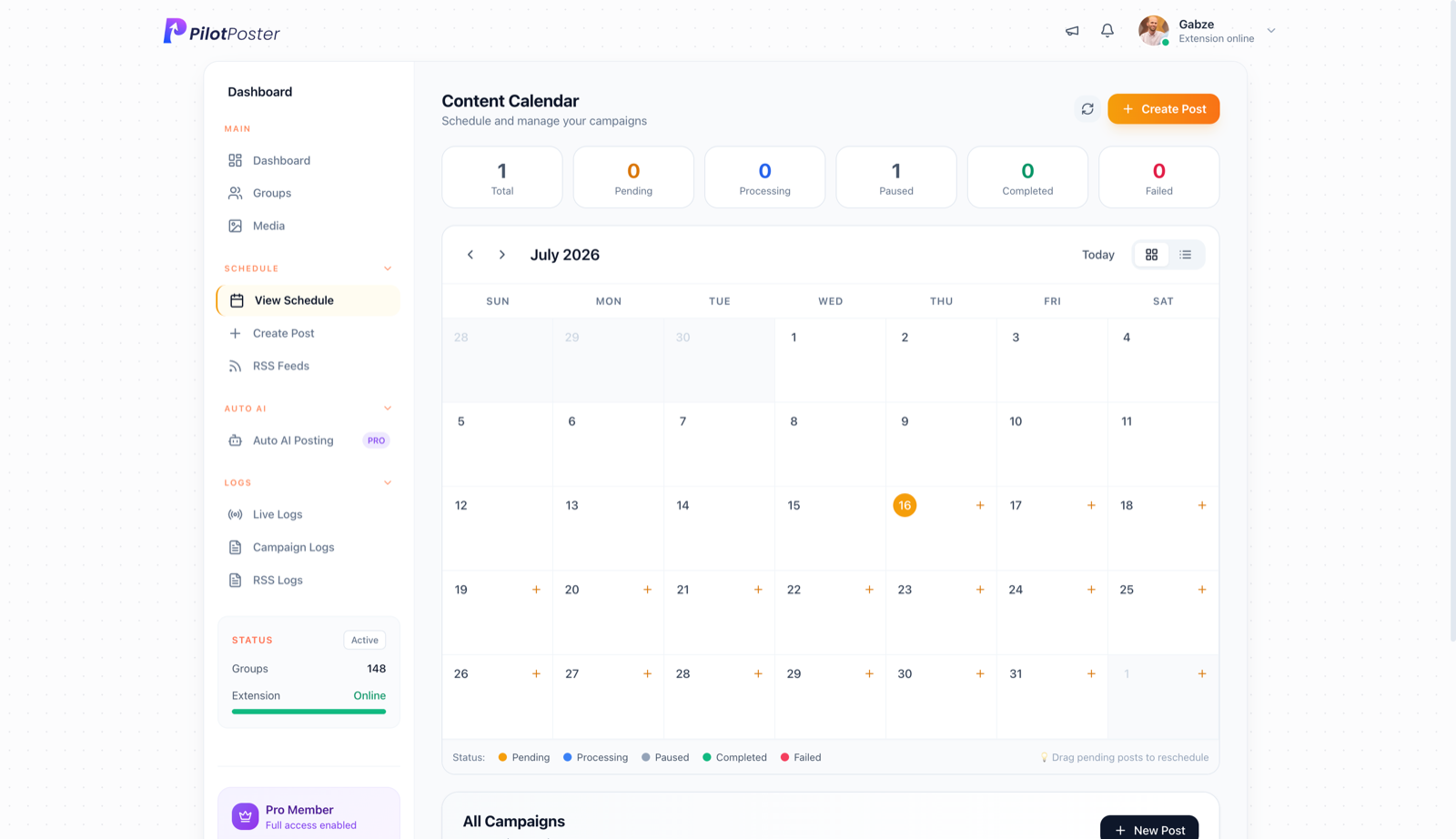Viewport: 1456px width, 839px height.
Task: Select the highlighted date 16
Action: (x=905, y=505)
